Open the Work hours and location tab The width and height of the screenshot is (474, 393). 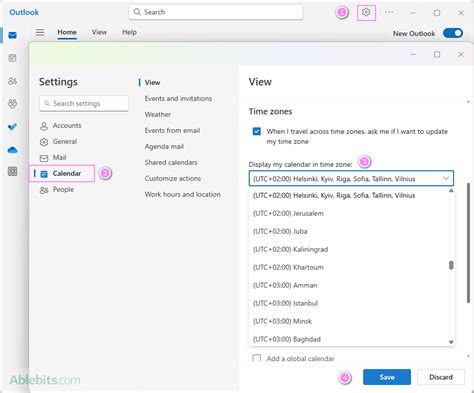[x=183, y=194]
